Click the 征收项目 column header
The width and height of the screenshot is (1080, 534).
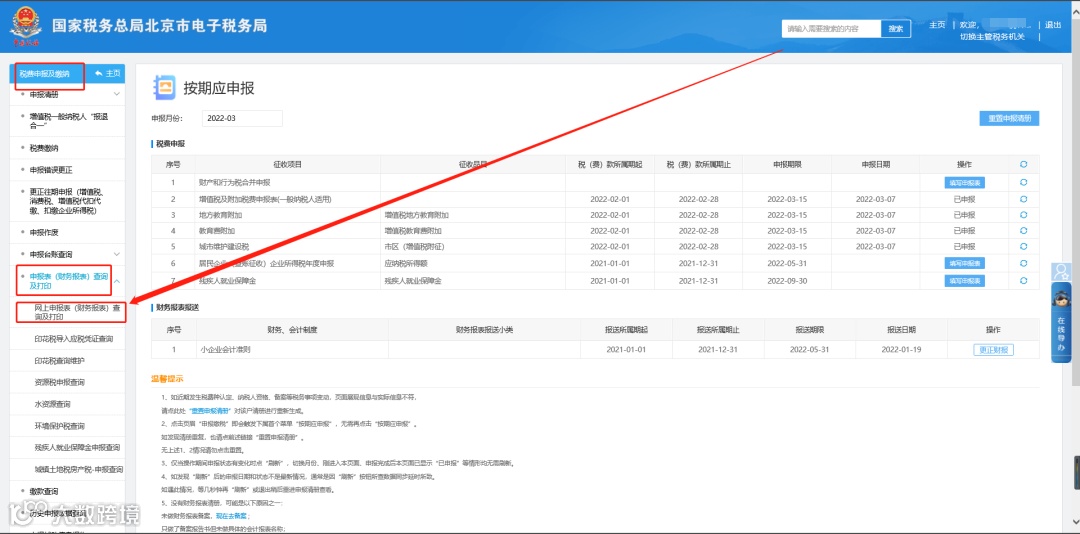[x=287, y=165]
